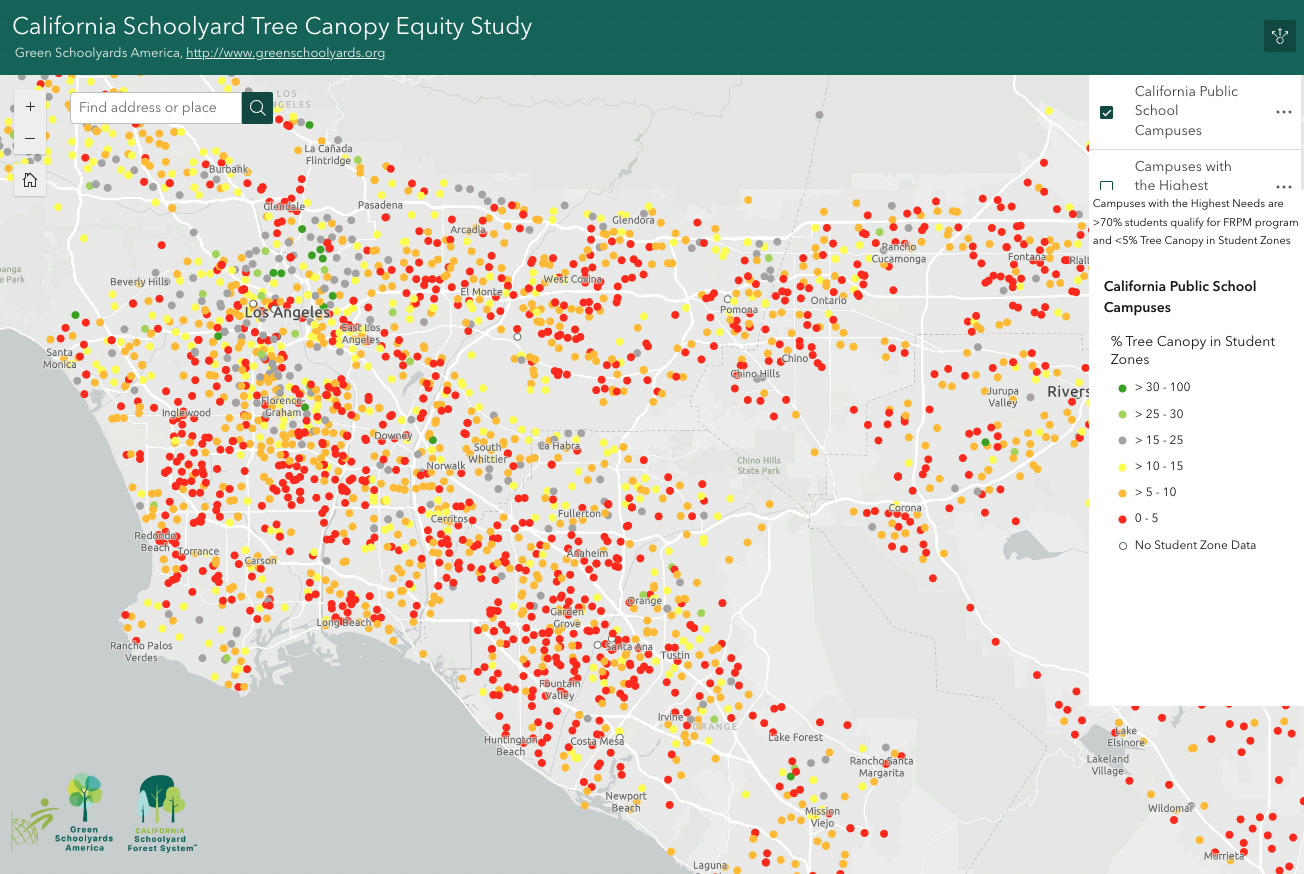The height and width of the screenshot is (874, 1304).
Task: Open options for California Public School Campuses layer
Action: [x=1284, y=112]
